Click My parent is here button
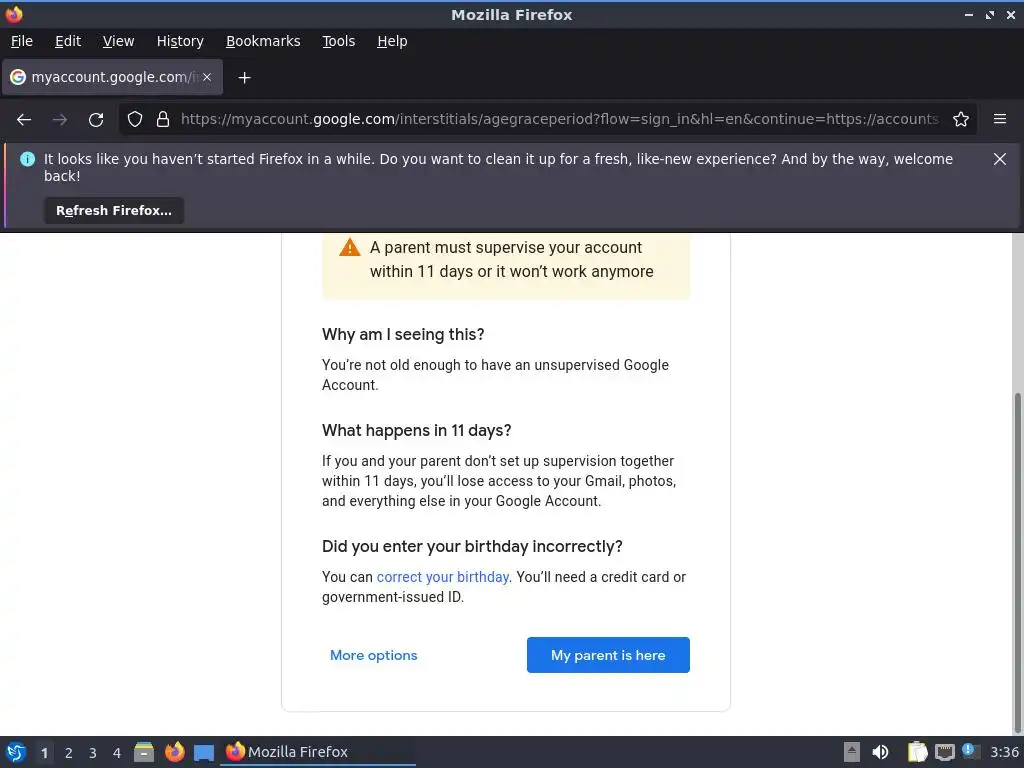Screen dimensions: 1024x768 point(608,655)
